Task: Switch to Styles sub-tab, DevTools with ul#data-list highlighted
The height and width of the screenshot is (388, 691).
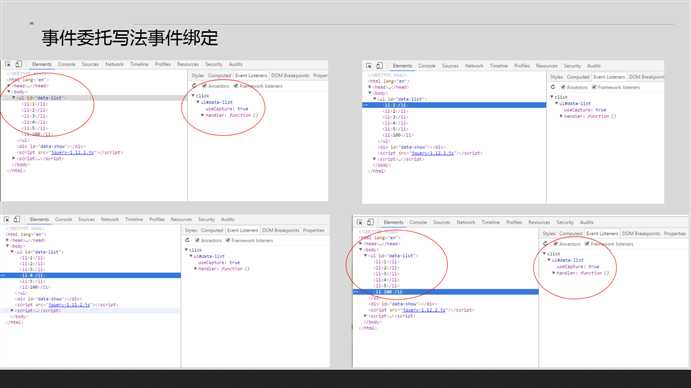Action: pos(198,76)
